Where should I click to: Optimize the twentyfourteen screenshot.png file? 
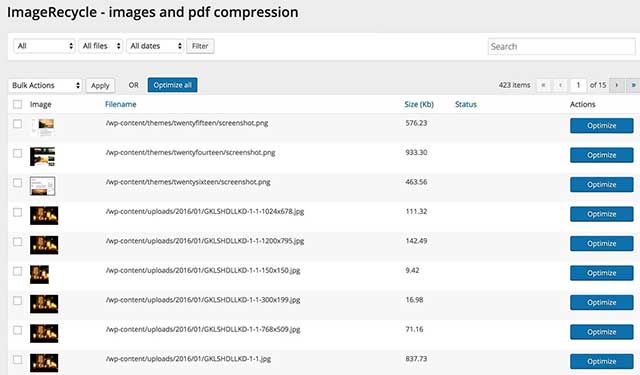tap(602, 155)
